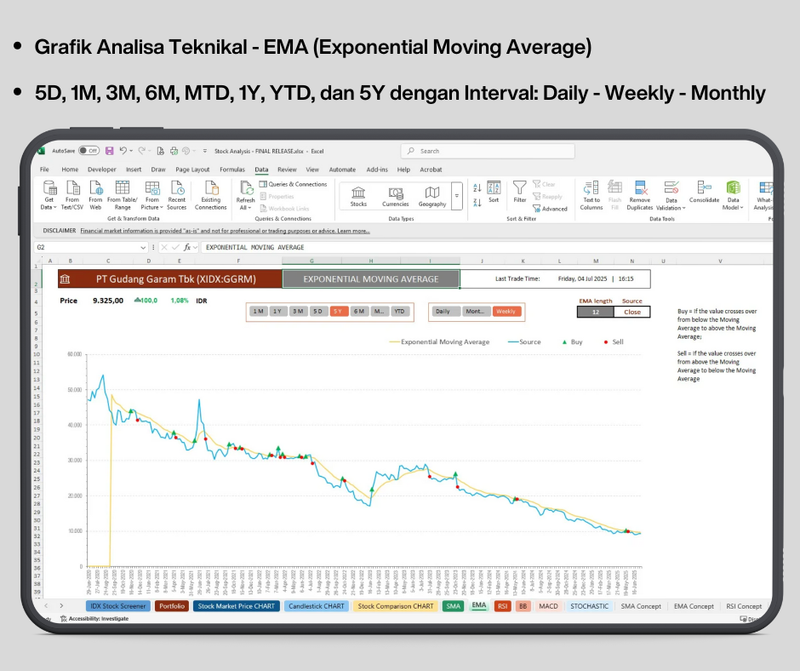The image size is (800, 671).
Task: Click the From Text/CSV icon
Action: (72, 195)
